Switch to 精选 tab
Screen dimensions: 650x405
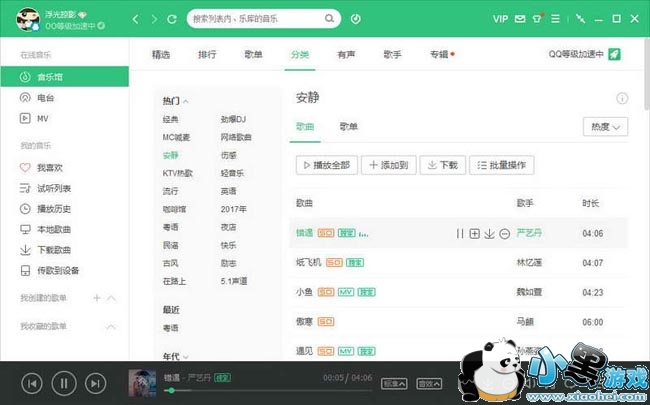coord(161,54)
